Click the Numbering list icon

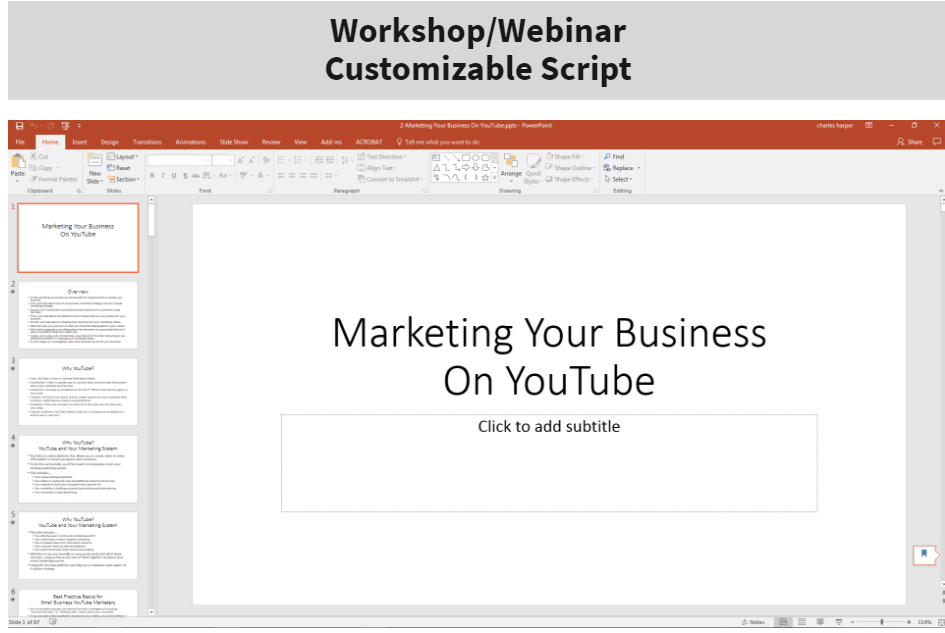300,160
